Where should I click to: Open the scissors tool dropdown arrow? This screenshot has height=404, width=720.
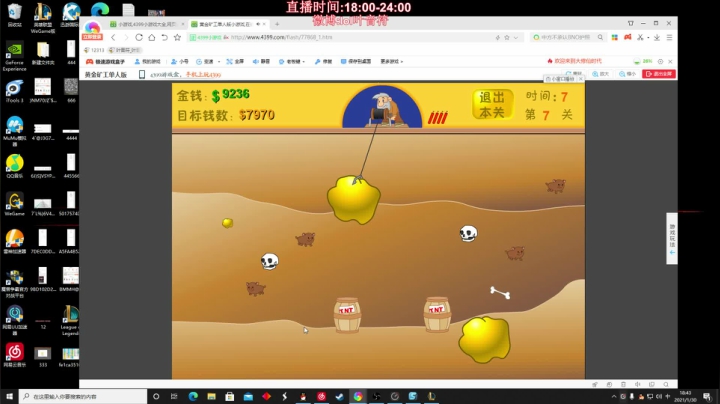648,38
